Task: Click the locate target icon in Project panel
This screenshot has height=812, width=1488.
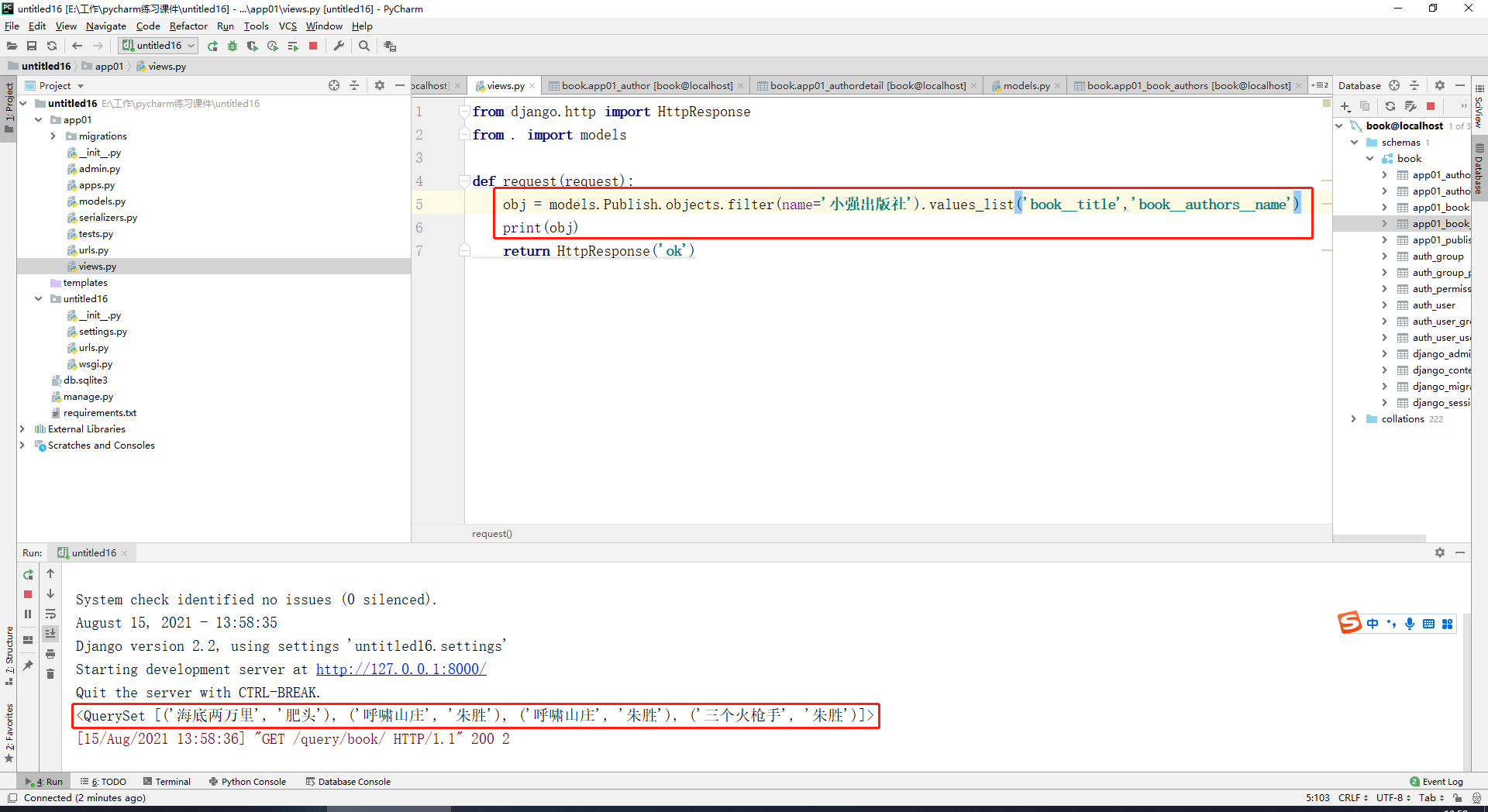Action: [334, 85]
